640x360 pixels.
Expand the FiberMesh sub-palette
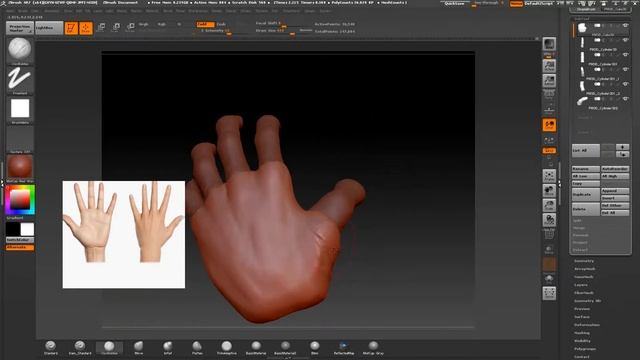tap(584, 293)
